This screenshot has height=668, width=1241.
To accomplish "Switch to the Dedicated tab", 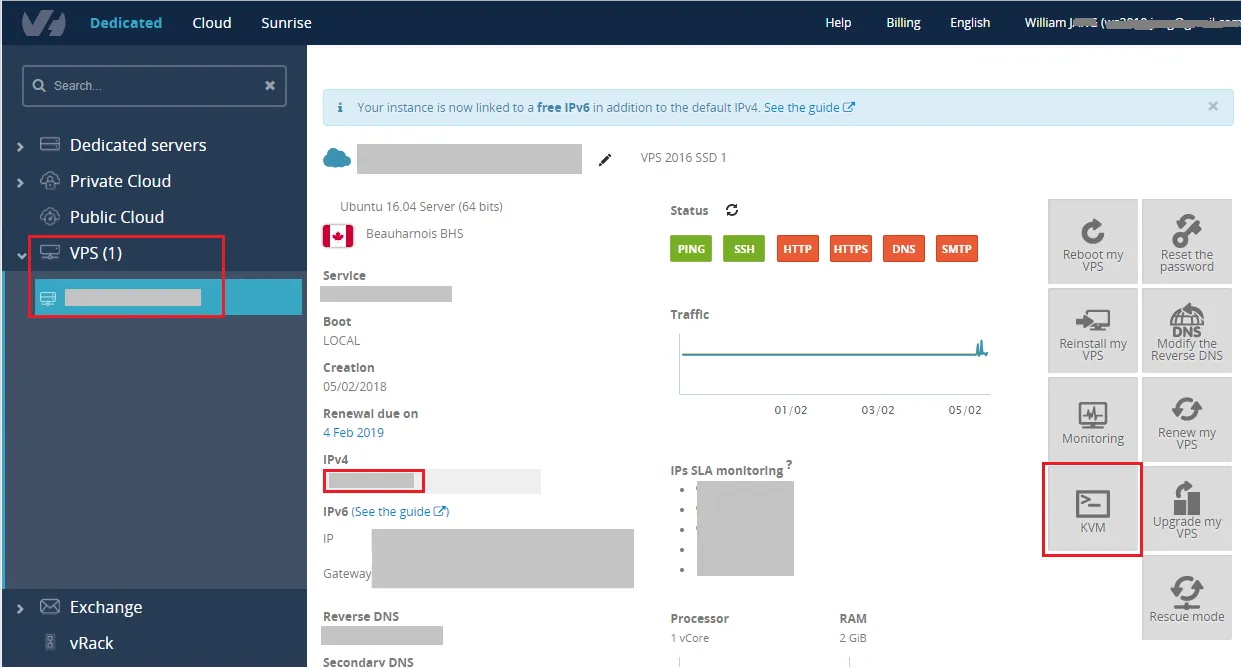I will pyautogui.click(x=126, y=22).
